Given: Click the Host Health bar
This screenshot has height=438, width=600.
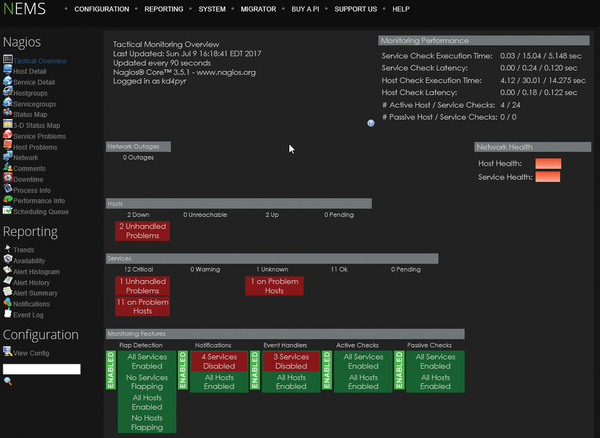Looking at the screenshot, I should (x=548, y=163).
